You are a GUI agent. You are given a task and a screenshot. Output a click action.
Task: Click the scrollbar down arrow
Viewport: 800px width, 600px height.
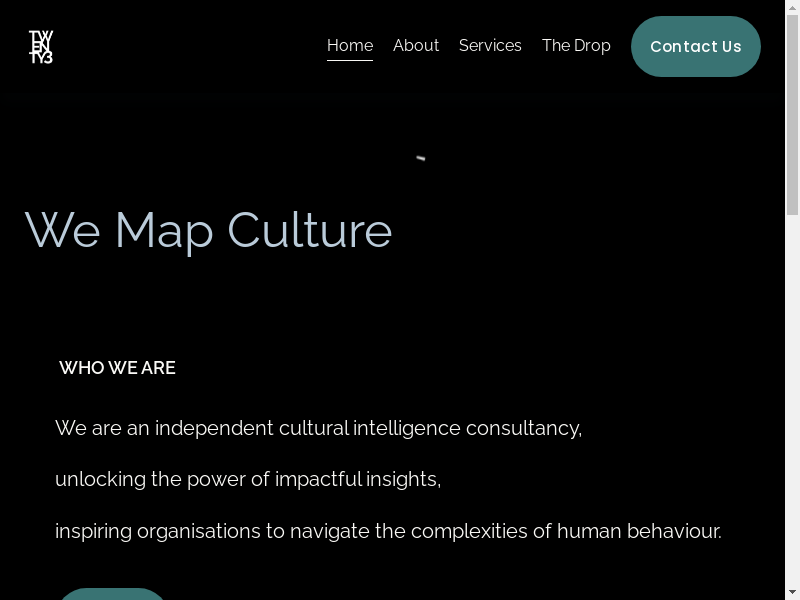792,592
